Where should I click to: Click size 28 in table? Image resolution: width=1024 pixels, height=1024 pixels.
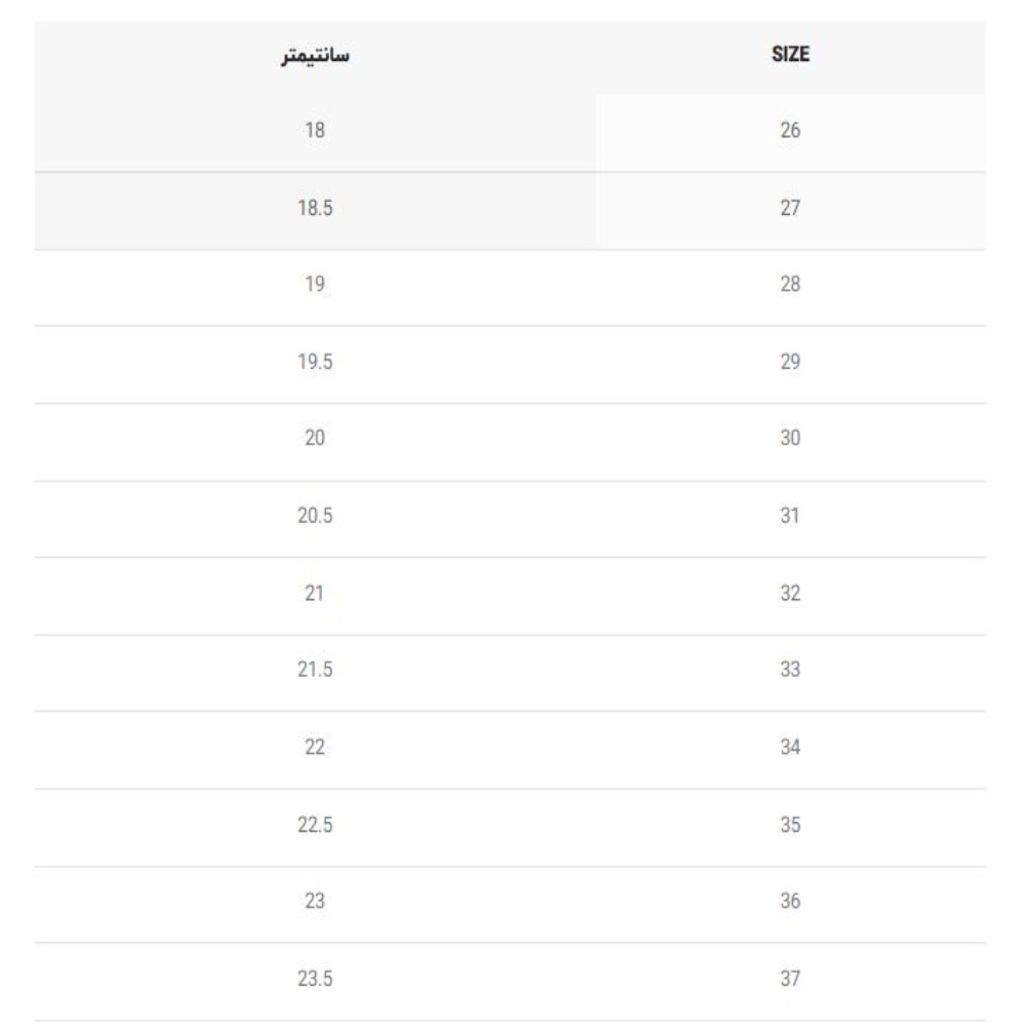790,285
